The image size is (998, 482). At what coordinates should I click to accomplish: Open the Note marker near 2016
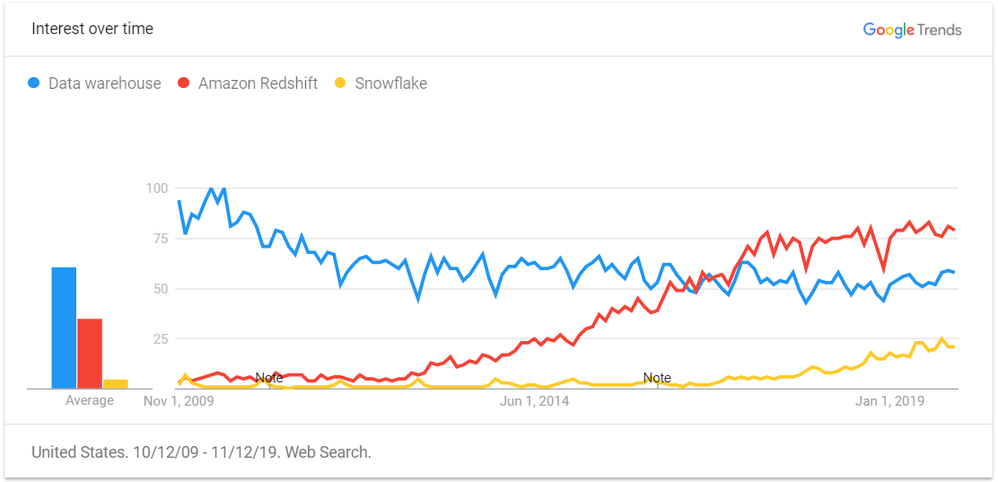click(x=657, y=378)
